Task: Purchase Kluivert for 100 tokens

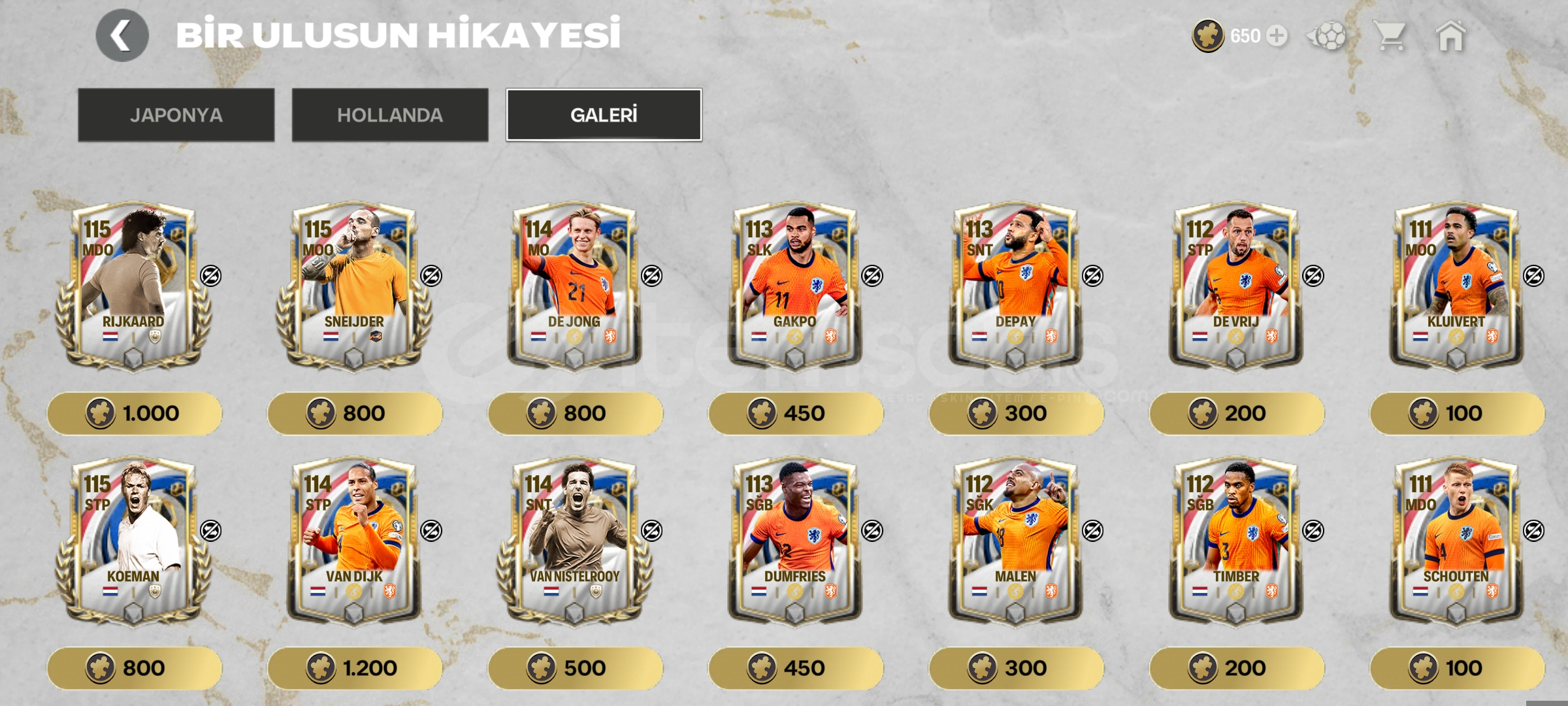Action: pos(1457,413)
